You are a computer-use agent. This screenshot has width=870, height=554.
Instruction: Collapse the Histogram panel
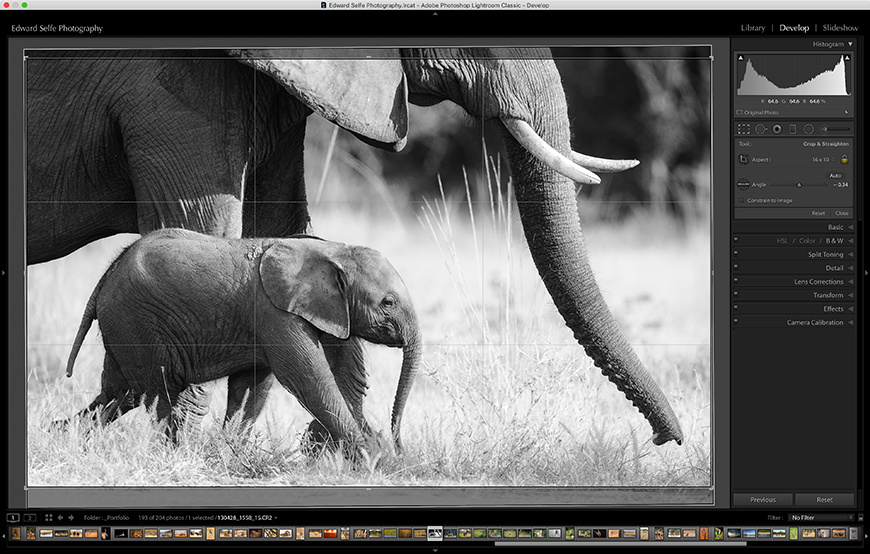click(x=850, y=44)
